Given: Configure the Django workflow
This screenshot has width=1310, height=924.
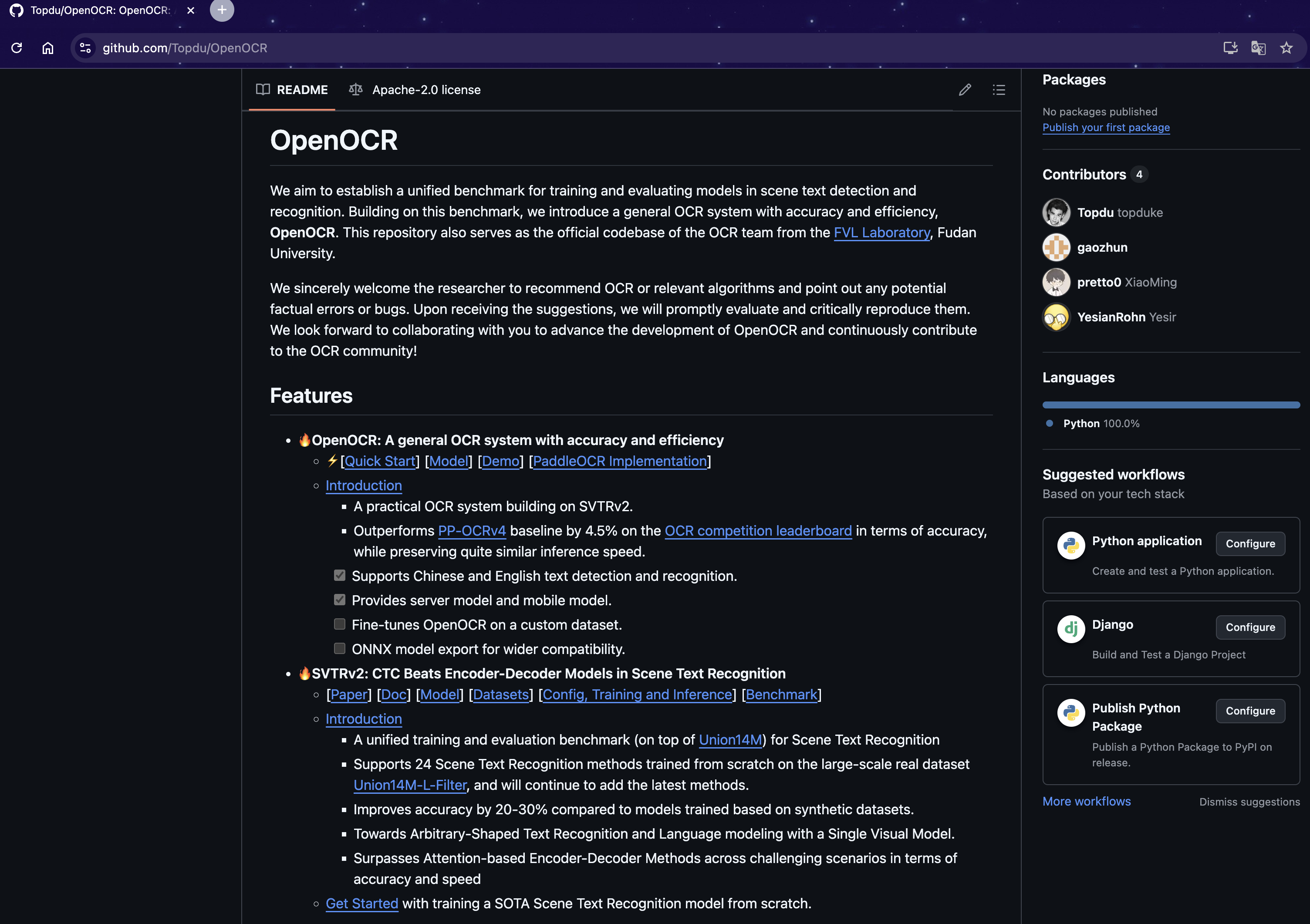Looking at the screenshot, I should pyautogui.click(x=1250, y=627).
